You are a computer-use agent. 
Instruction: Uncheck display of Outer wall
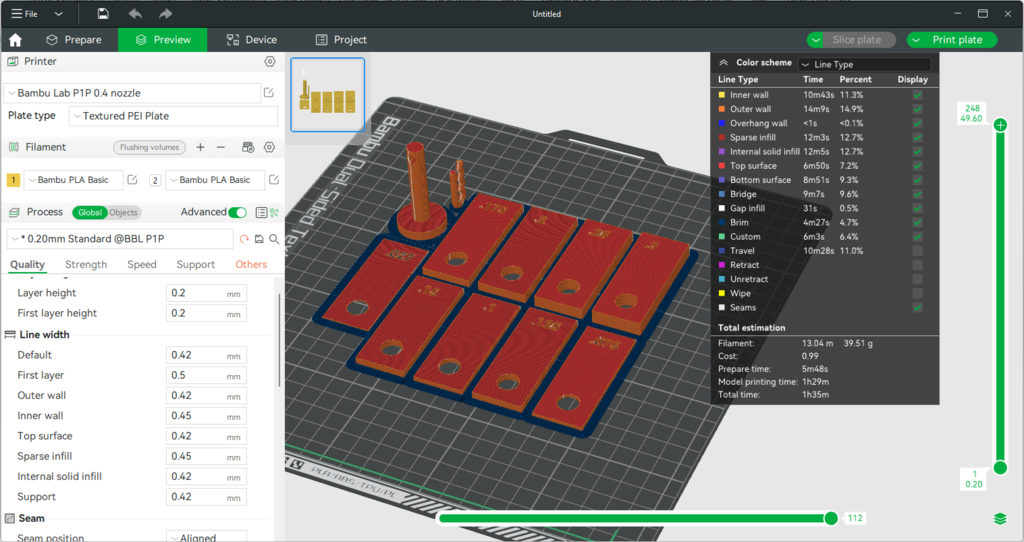click(917, 109)
